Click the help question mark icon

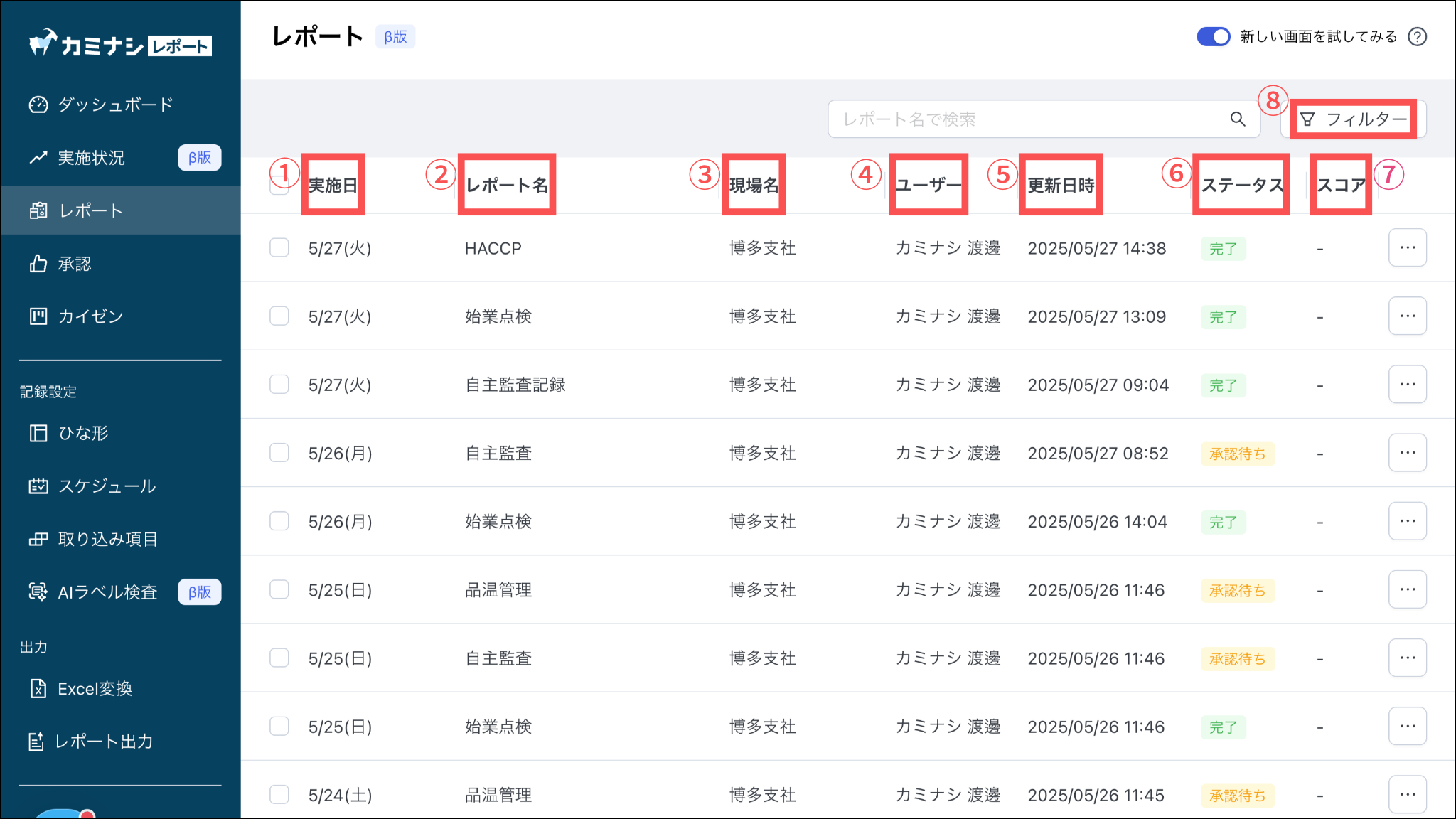coord(1418,37)
